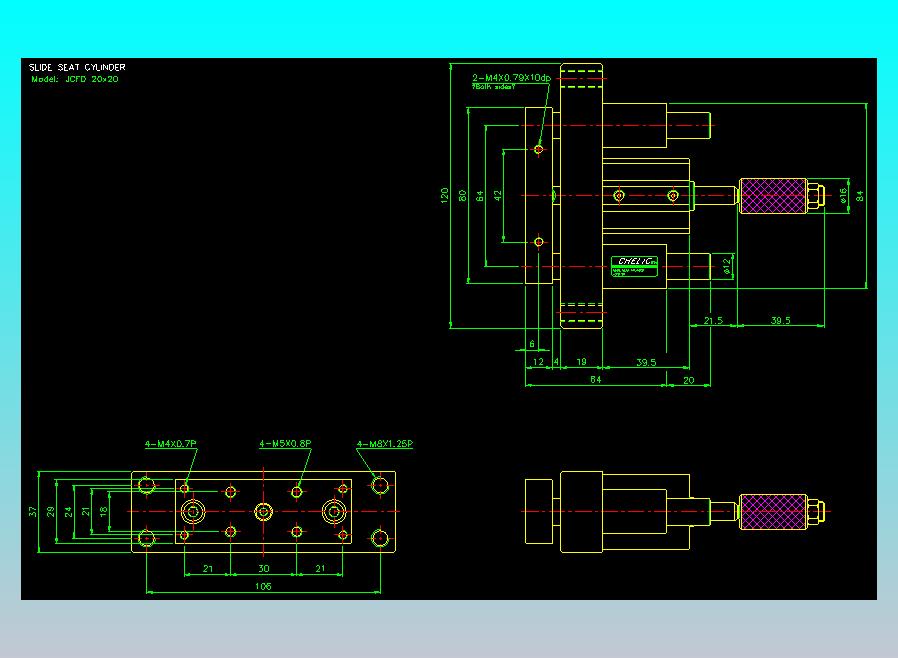898x658 pixels.
Task: Pick the '4-M8X1.25P' thread callout
Action: pyautogui.click(x=385, y=444)
